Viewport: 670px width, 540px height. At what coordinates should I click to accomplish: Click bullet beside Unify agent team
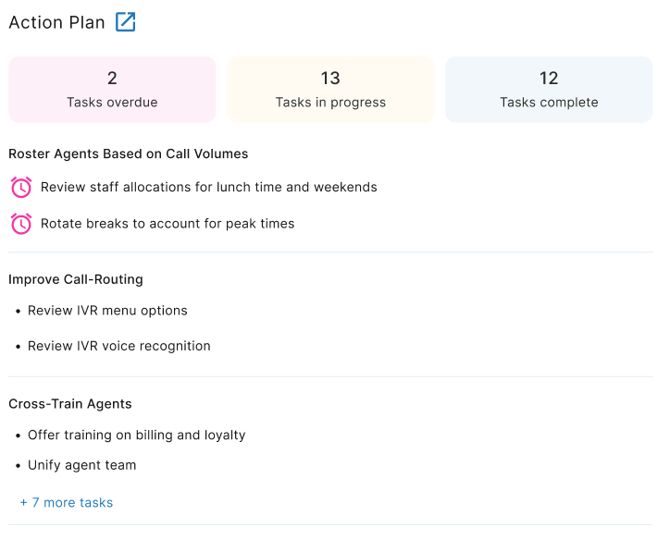click(x=18, y=466)
